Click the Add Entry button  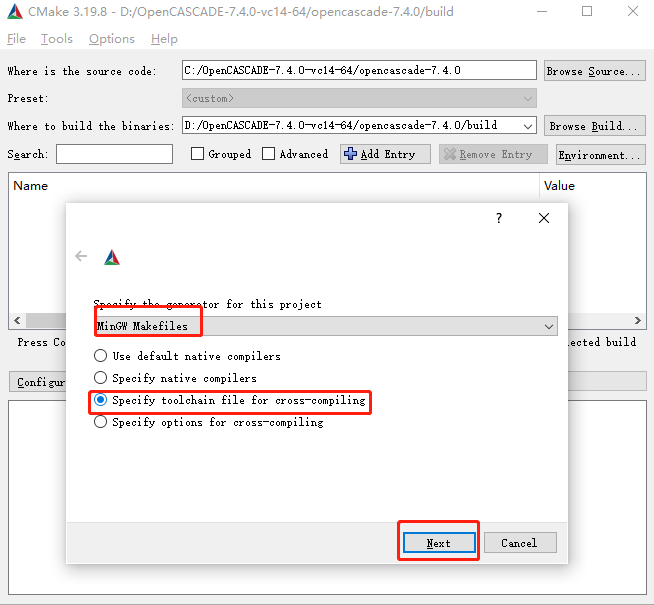click(385, 154)
